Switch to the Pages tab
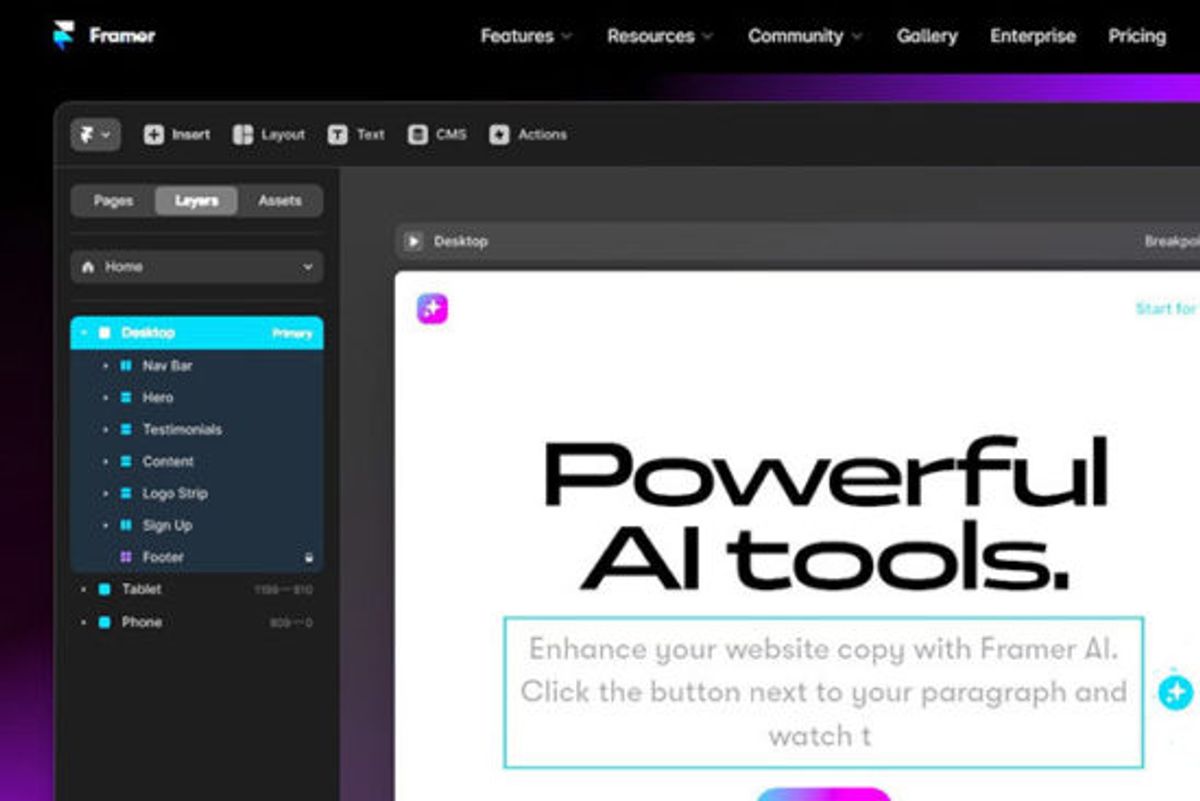Screen dimensions: 1200x801 (111, 200)
